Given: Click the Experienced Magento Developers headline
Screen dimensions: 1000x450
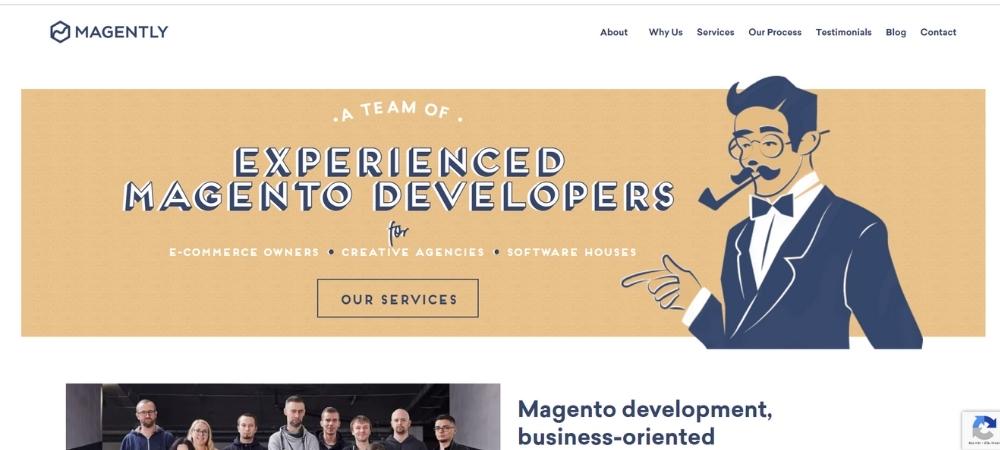Looking at the screenshot, I should tap(399, 179).
